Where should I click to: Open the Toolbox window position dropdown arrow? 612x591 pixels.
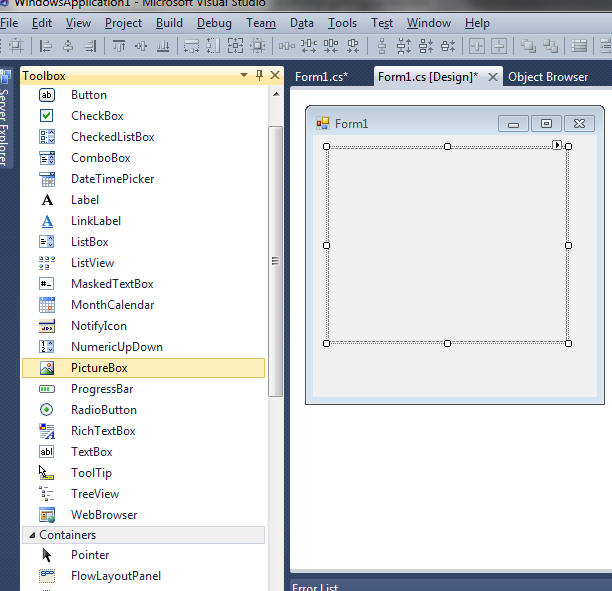pyautogui.click(x=243, y=76)
